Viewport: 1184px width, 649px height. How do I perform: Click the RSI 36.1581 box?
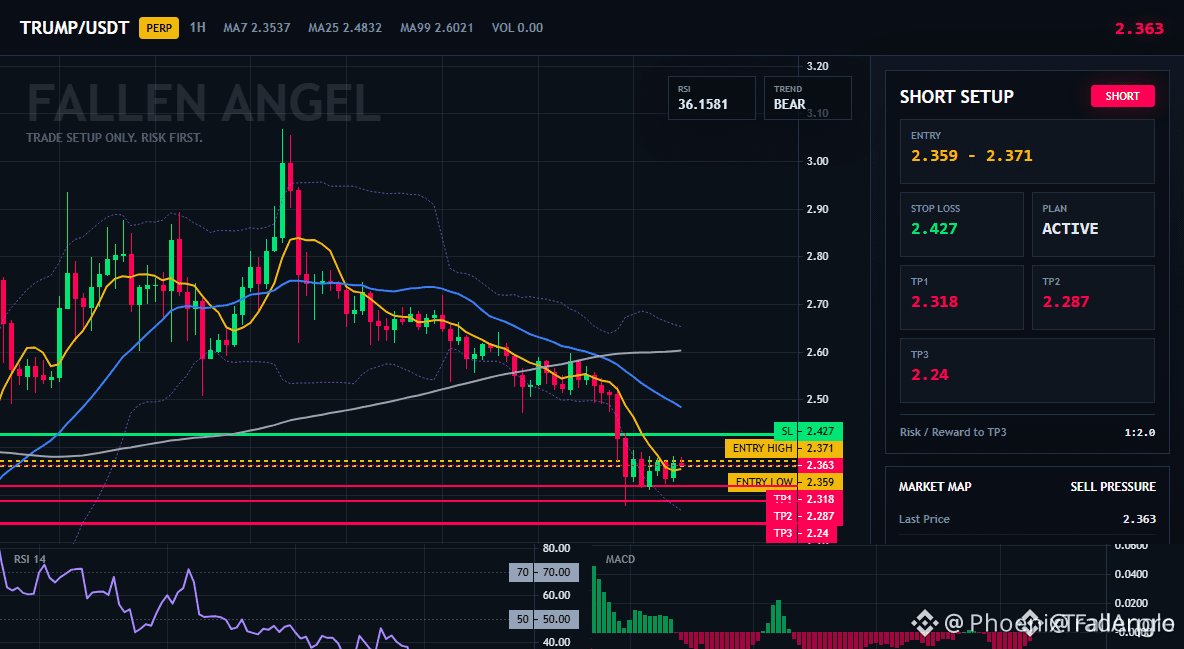711,97
